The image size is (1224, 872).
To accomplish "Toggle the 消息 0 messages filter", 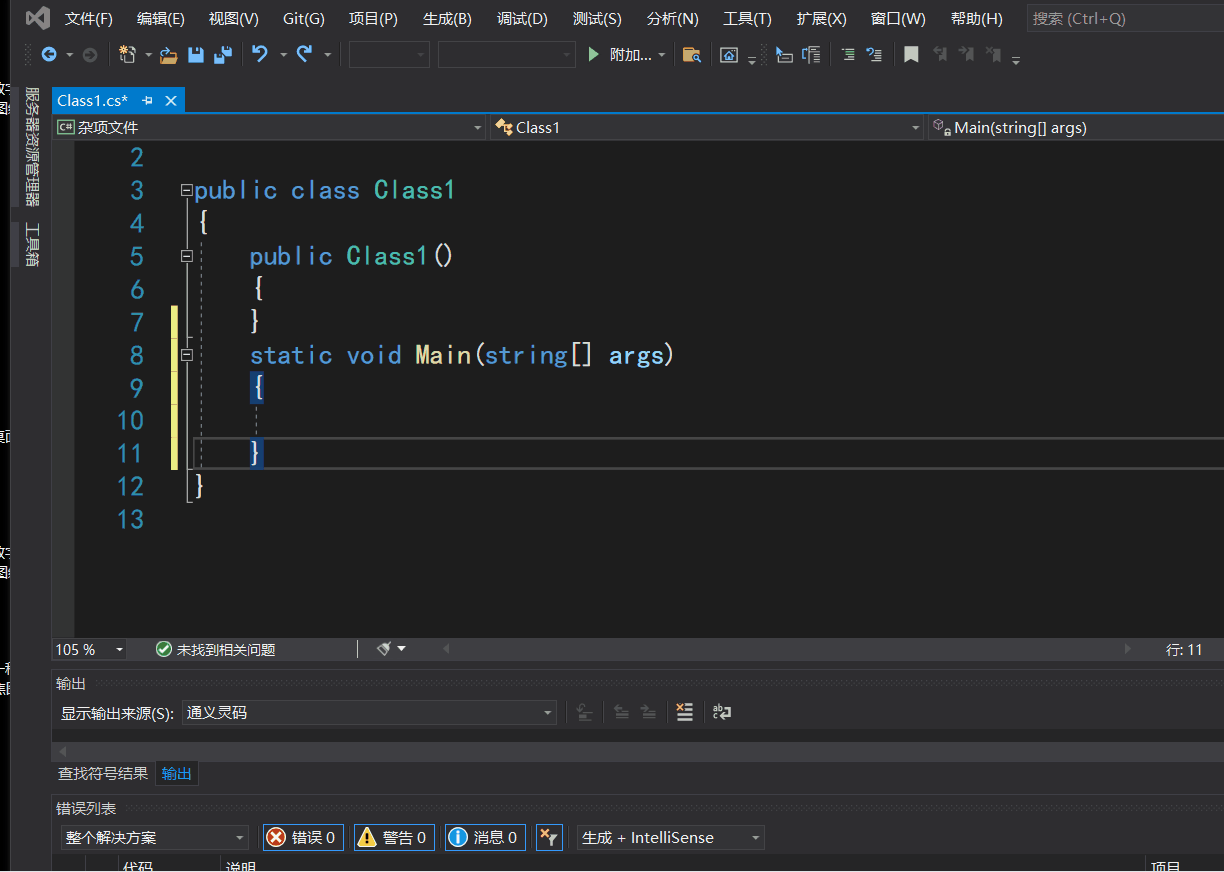I will 485,837.
